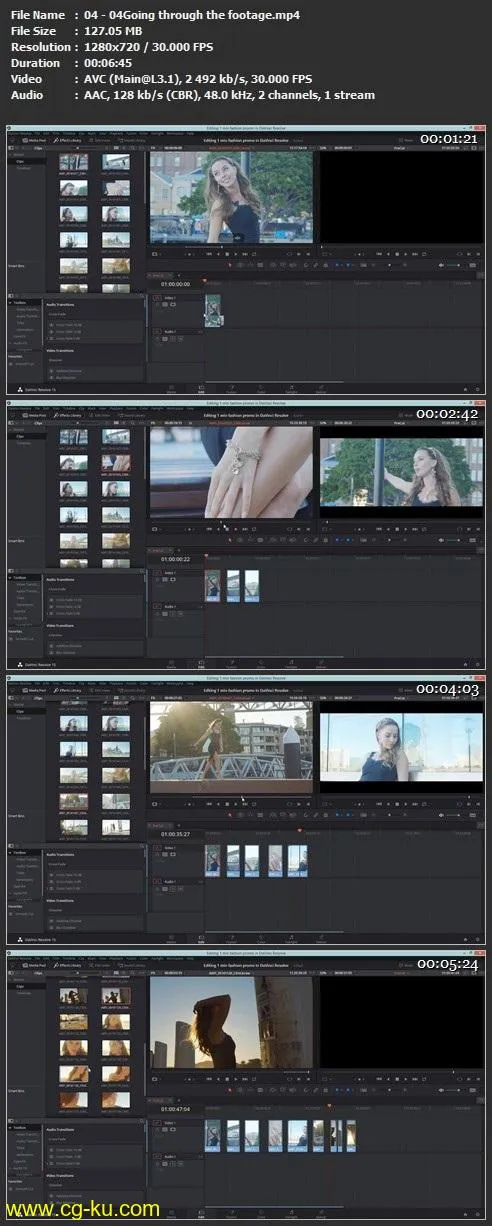Switch to Deliver page in 00:04:03 frame
This screenshot has width=492, height=1226.
[321, 938]
